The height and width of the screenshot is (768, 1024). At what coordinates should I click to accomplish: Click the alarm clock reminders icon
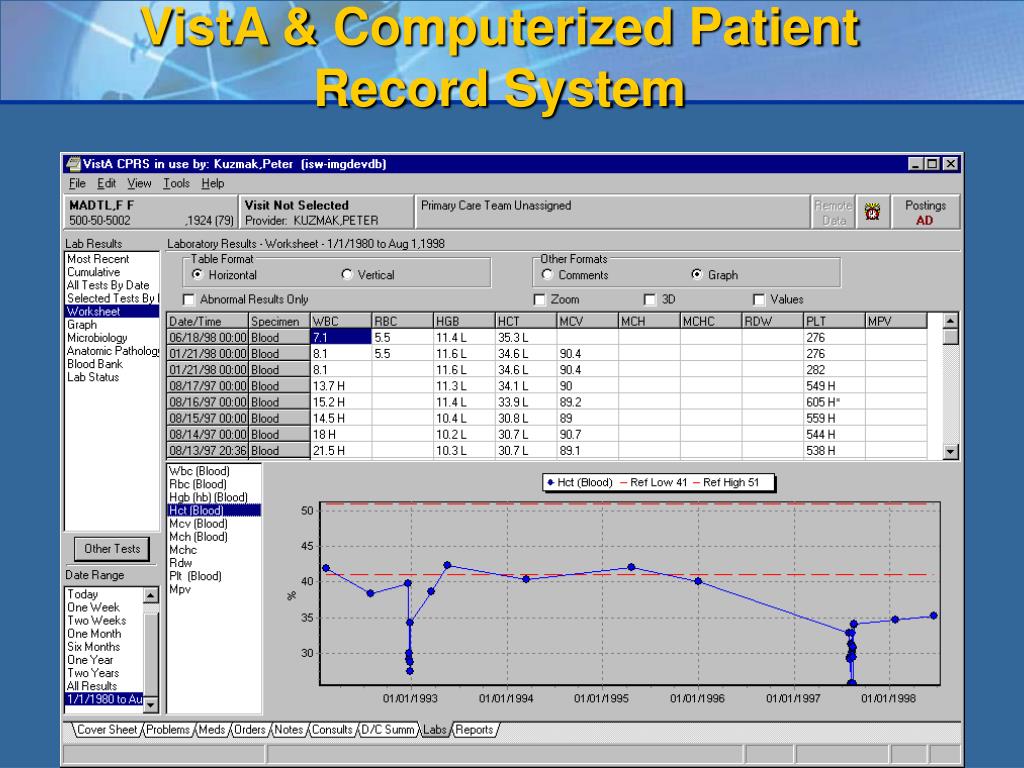pos(872,212)
